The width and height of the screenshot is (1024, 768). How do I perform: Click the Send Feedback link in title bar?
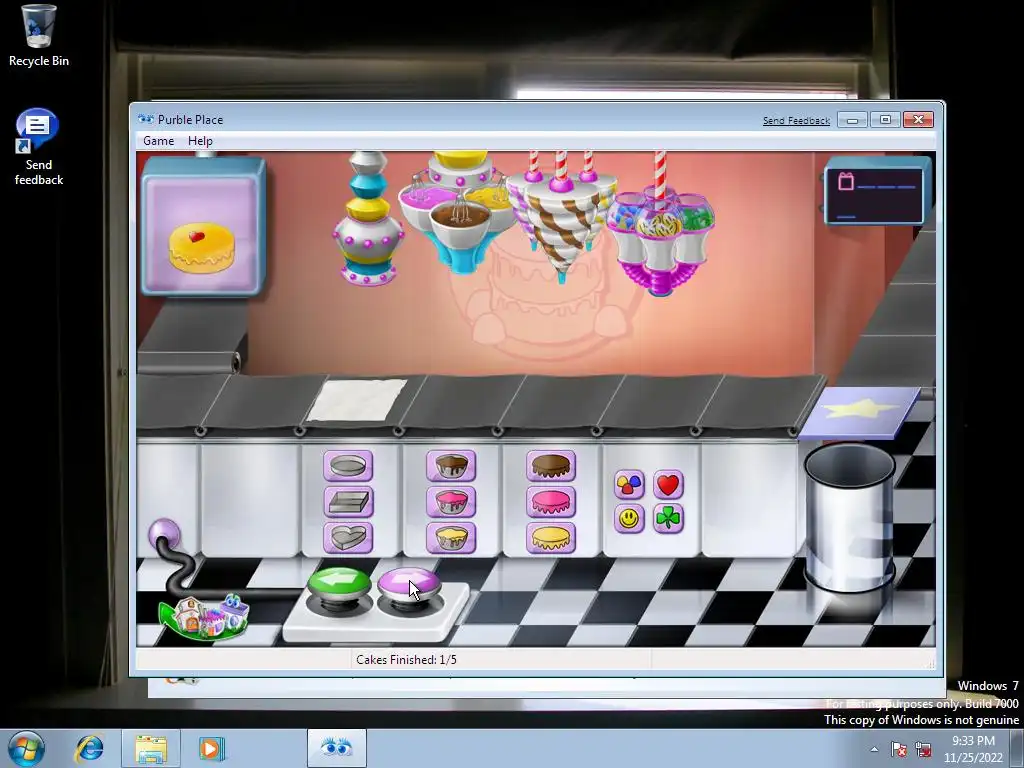coord(796,121)
